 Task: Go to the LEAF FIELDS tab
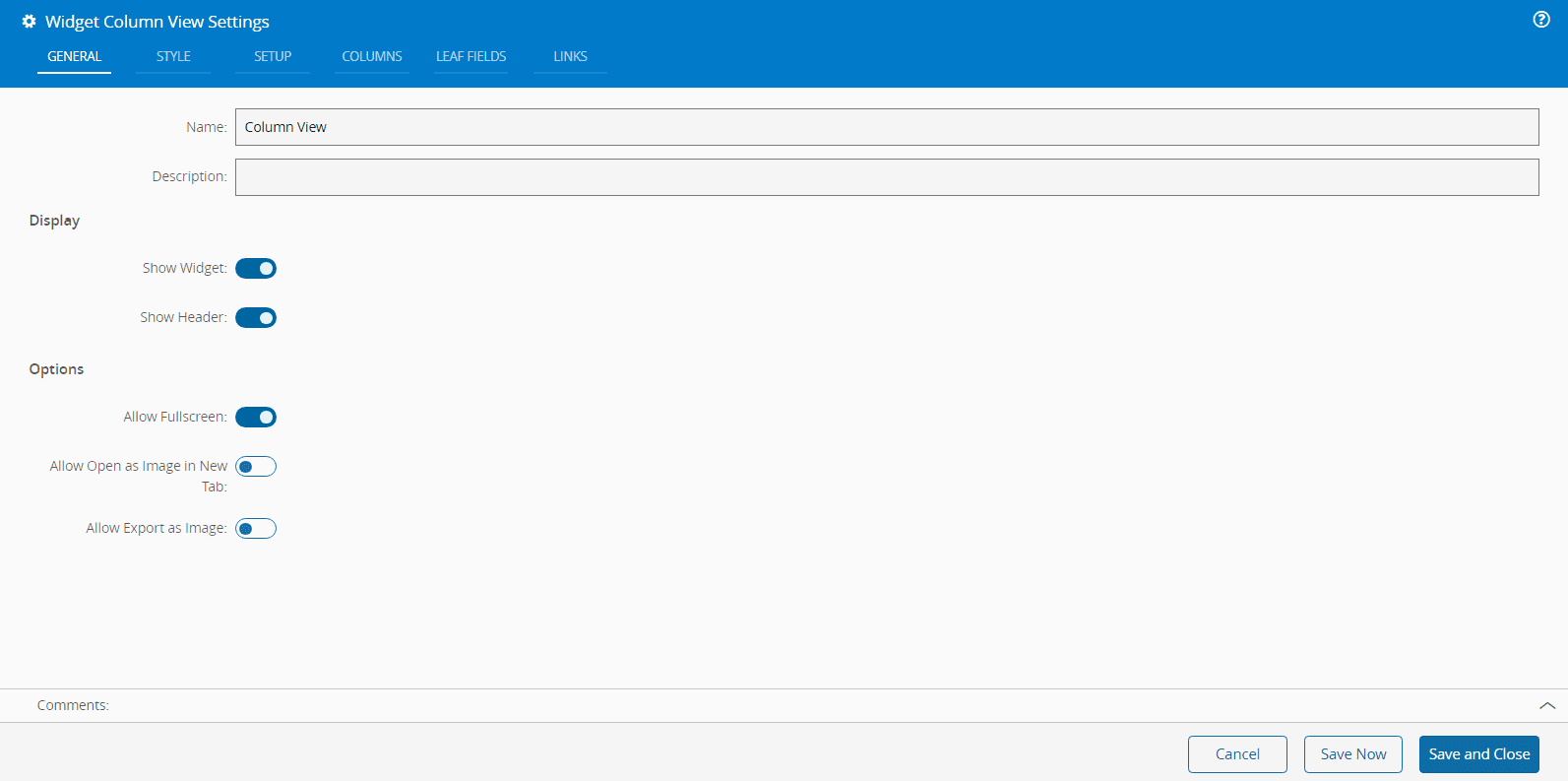pyautogui.click(x=471, y=56)
